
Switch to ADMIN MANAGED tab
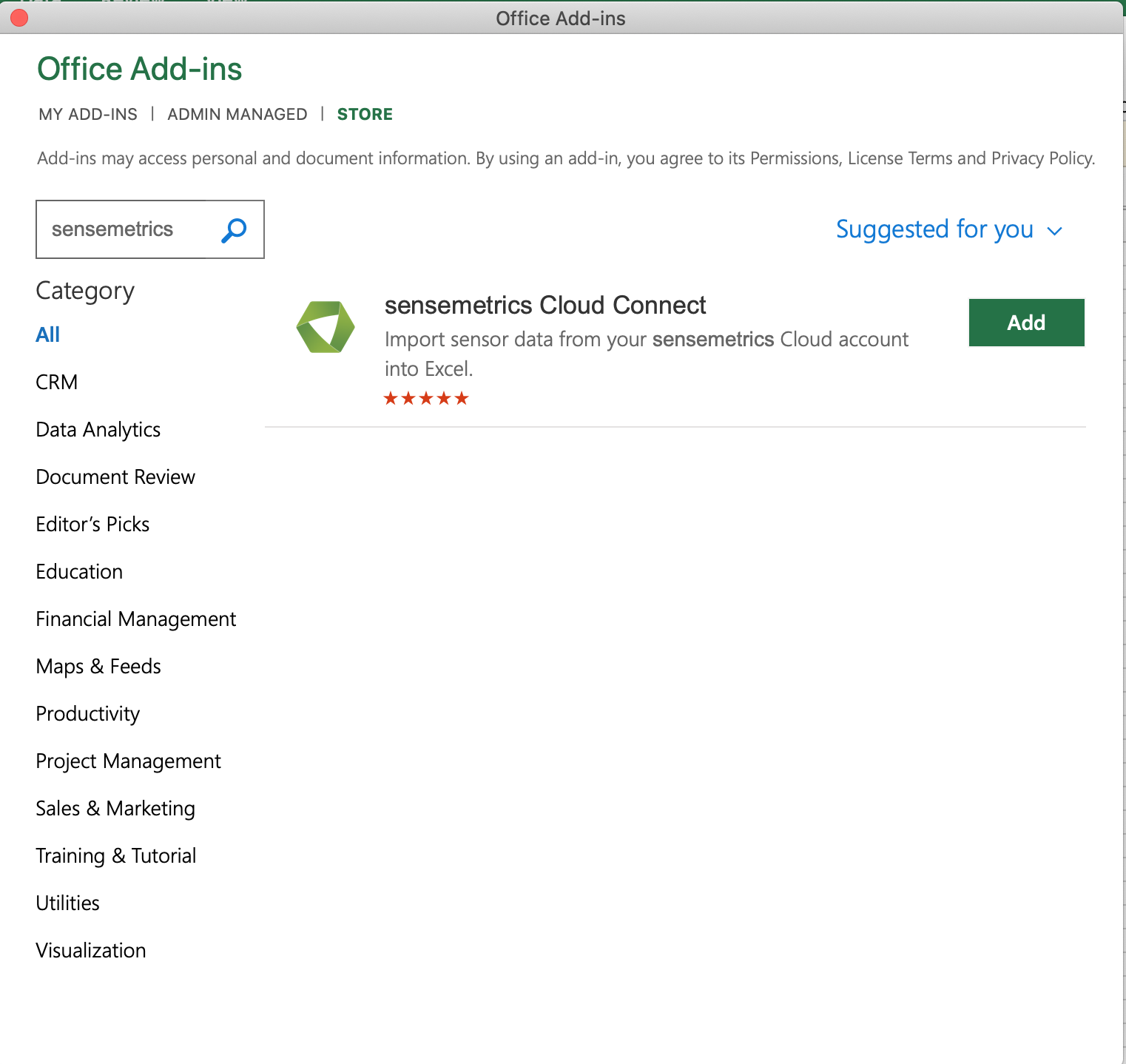[x=237, y=114]
